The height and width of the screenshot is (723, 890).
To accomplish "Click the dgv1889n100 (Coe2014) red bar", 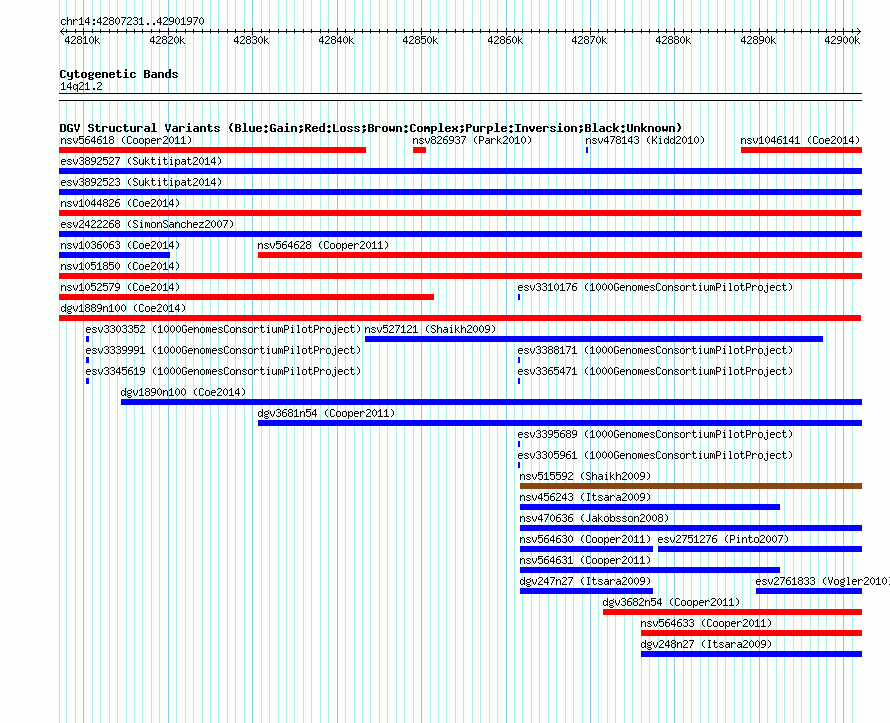I will [460, 318].
